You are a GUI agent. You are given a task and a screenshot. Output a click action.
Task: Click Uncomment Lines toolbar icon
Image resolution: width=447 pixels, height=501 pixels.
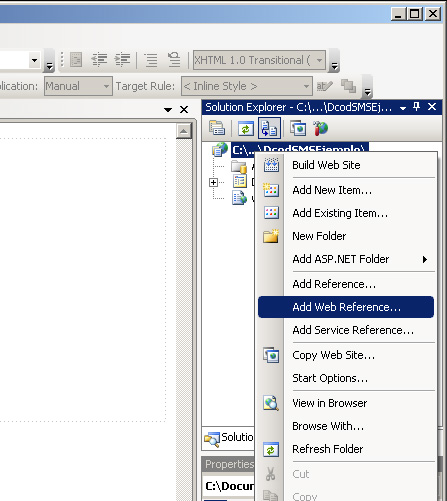[174, 60]
